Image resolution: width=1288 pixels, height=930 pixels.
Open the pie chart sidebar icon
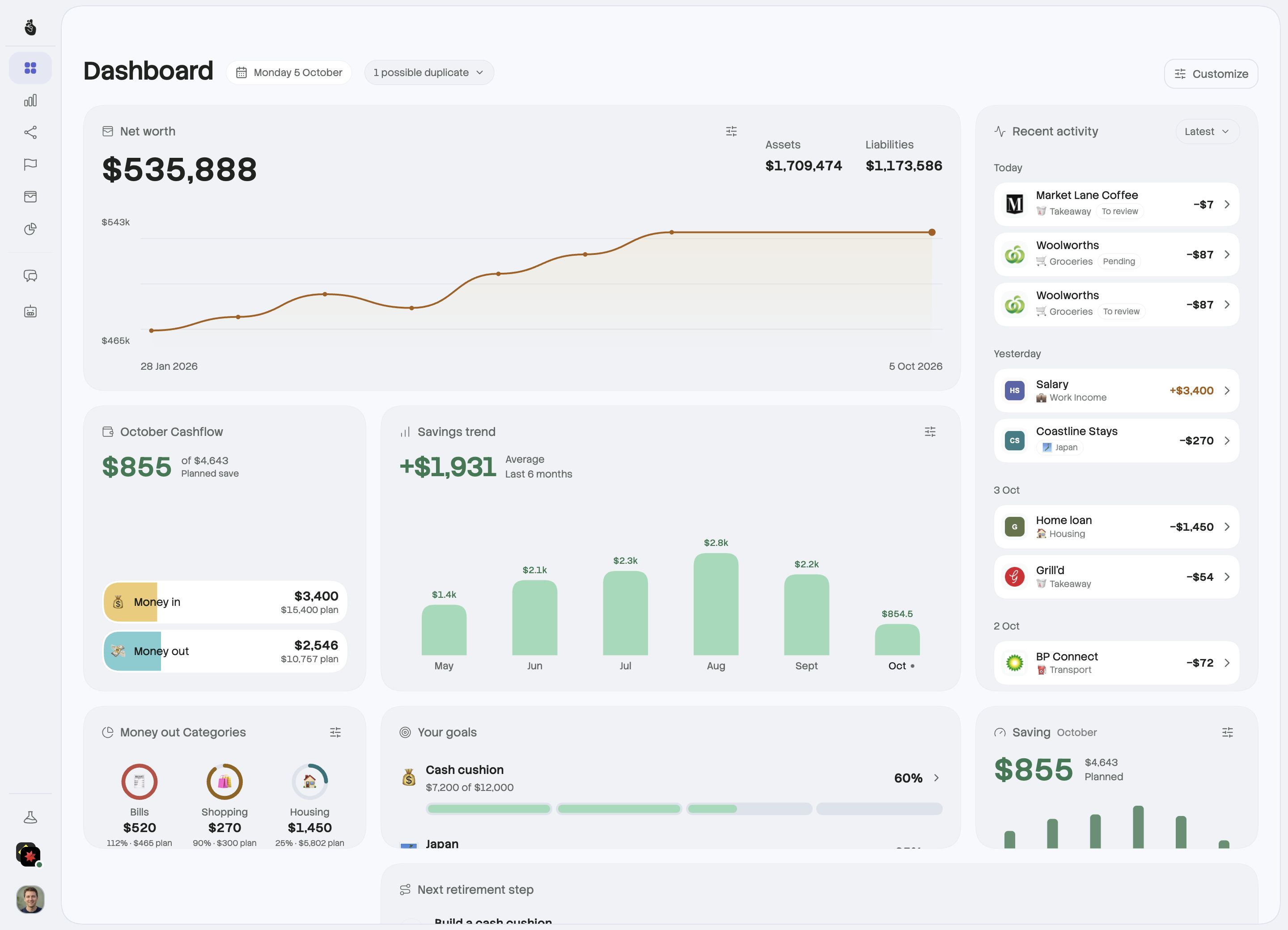point(30,229)
